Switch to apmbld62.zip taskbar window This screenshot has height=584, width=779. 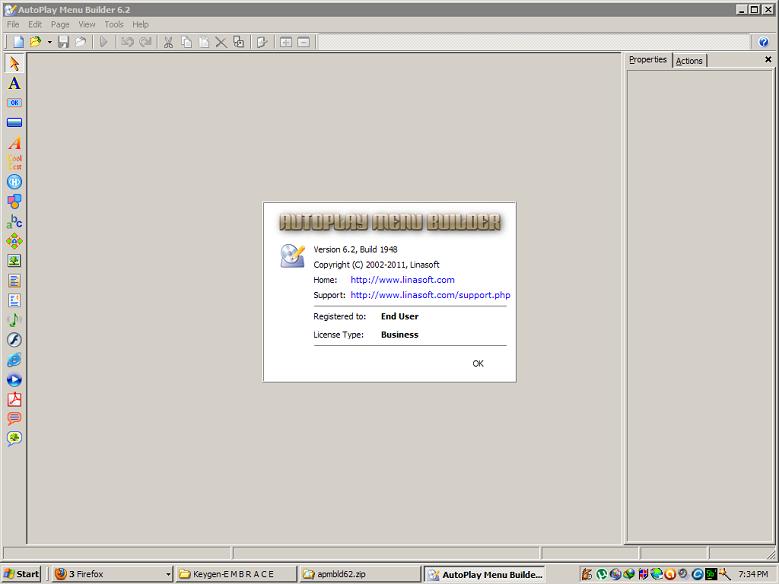click(x=360, y=574)
